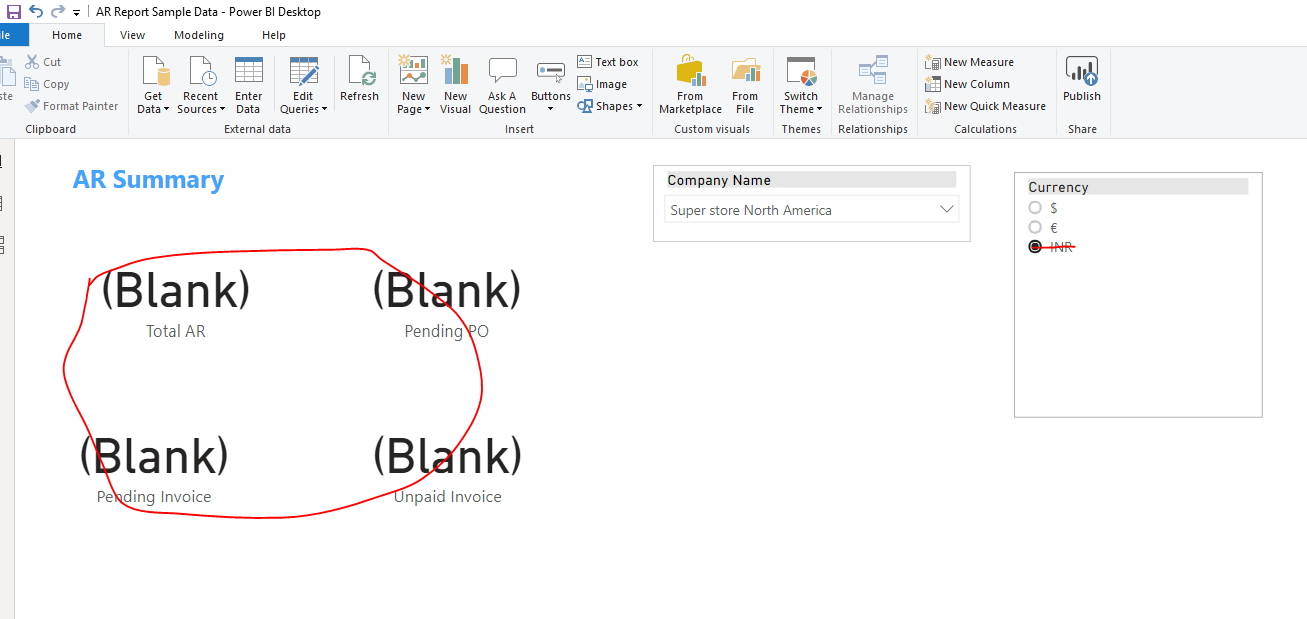Insert an Image
This screenshot has height=619, width=1307.
(602, 84)
